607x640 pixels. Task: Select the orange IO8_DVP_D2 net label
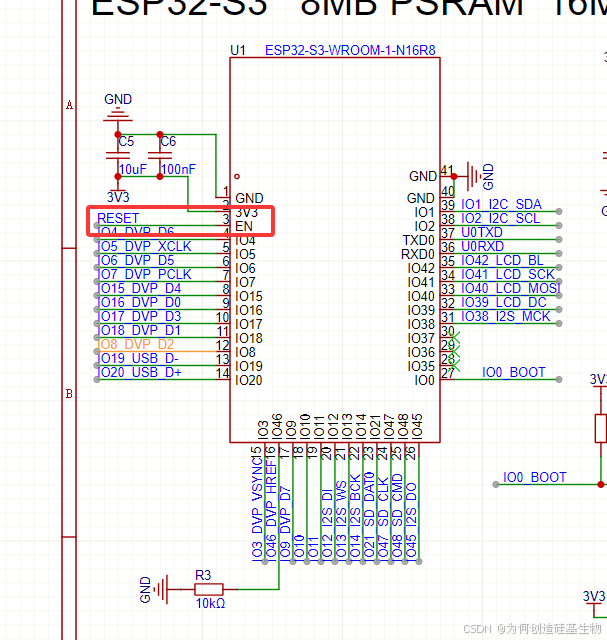[136, 344]
